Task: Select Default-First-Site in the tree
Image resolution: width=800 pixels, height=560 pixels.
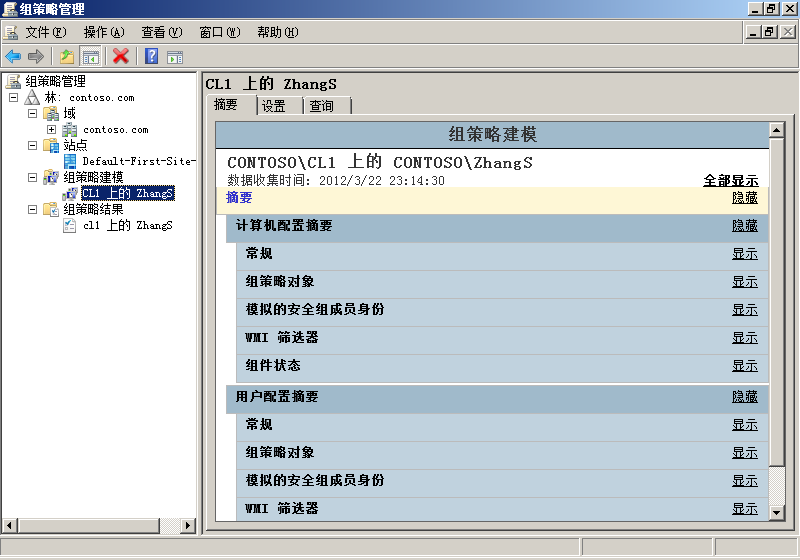Action: click(x=139, y=161)
